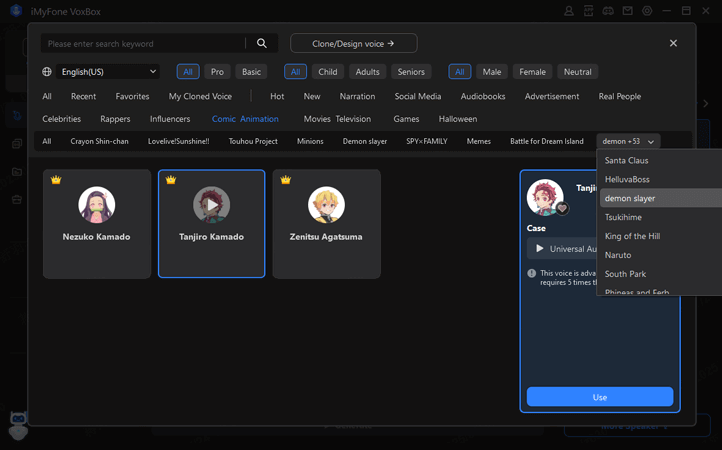
Task: Select the Crayon Shin-chan subcategory
Action: 99,141
